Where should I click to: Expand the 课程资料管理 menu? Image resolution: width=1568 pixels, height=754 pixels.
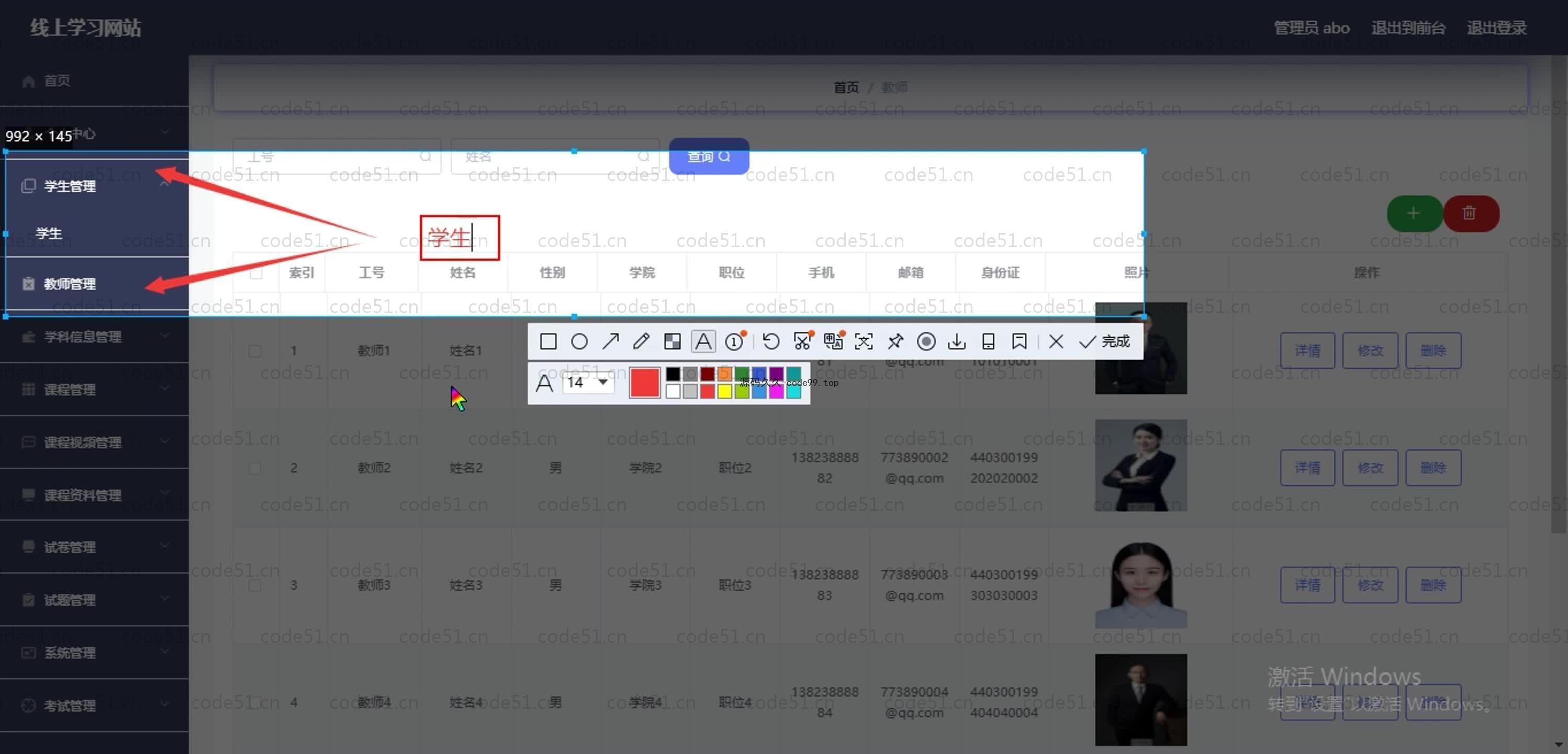(x=94, y=495)
